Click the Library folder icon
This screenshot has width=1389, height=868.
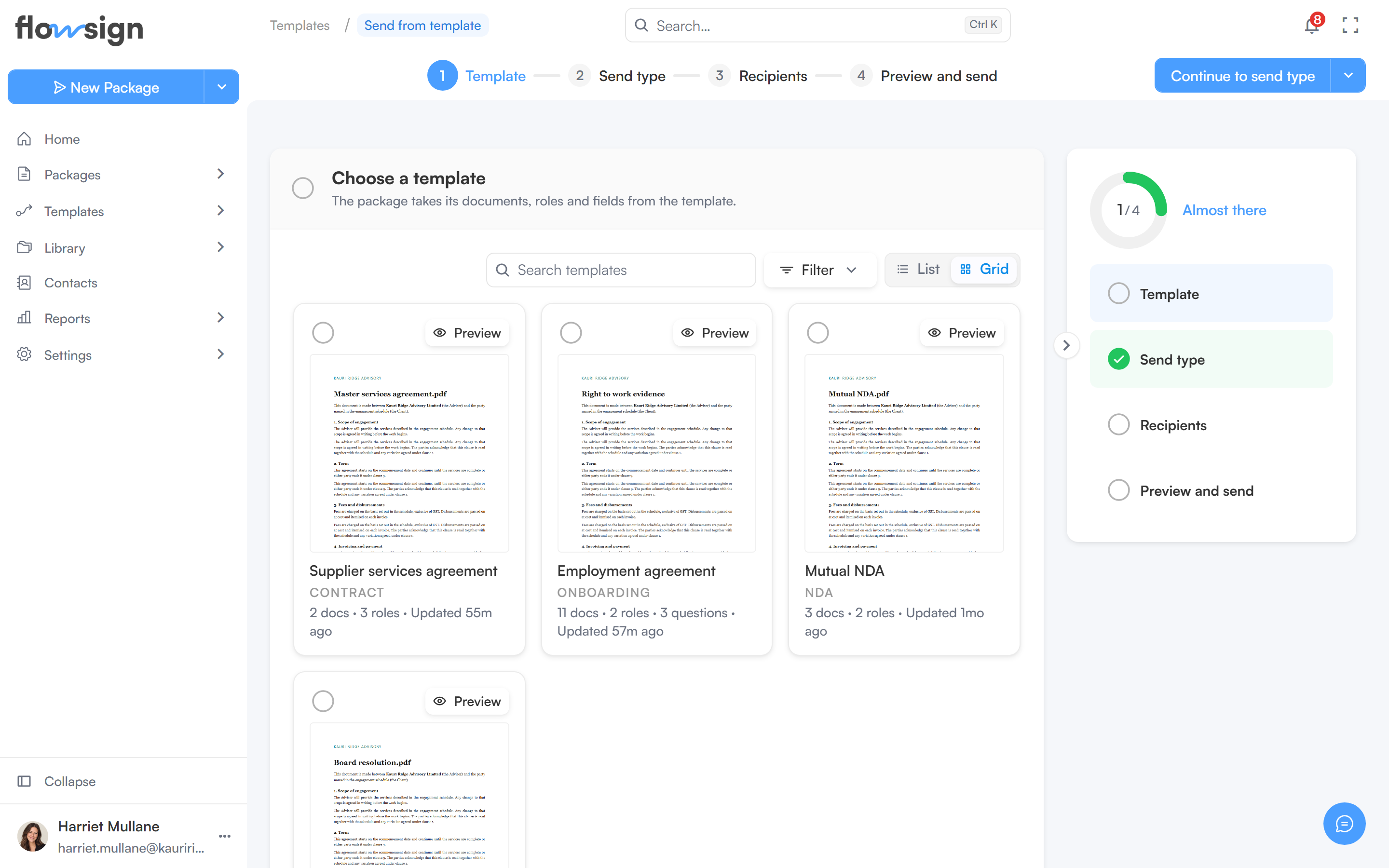(x=24, y=247)
